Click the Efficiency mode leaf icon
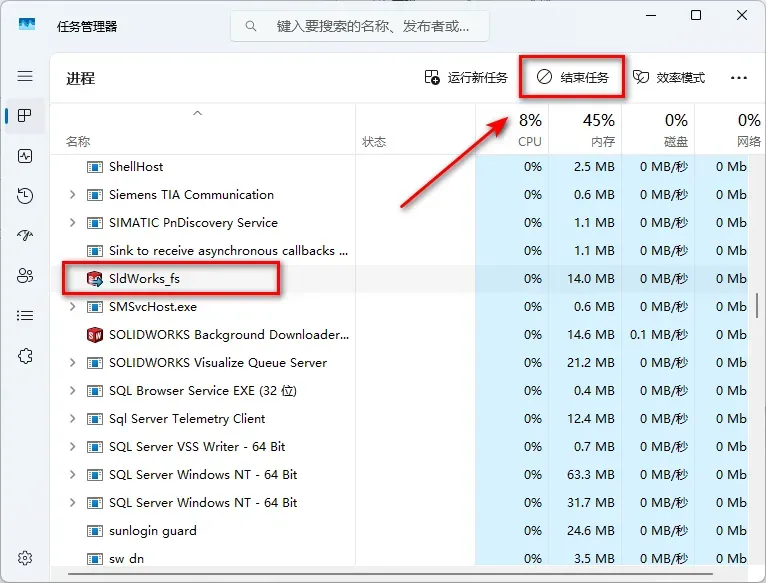Screen dimensions: 766x583 [x=640, y=77]
